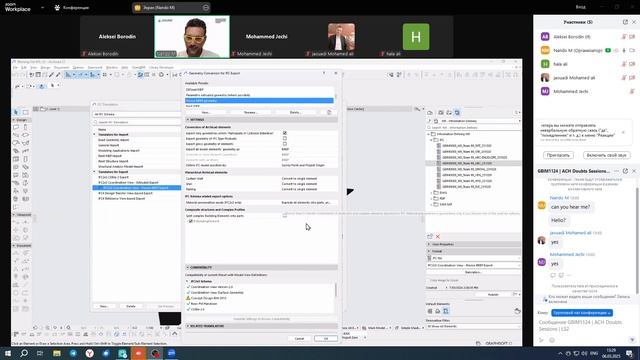Select IFC2x3 COBie 2 Export translator
This screenshot has width=640, height=360.
(113, 177)
